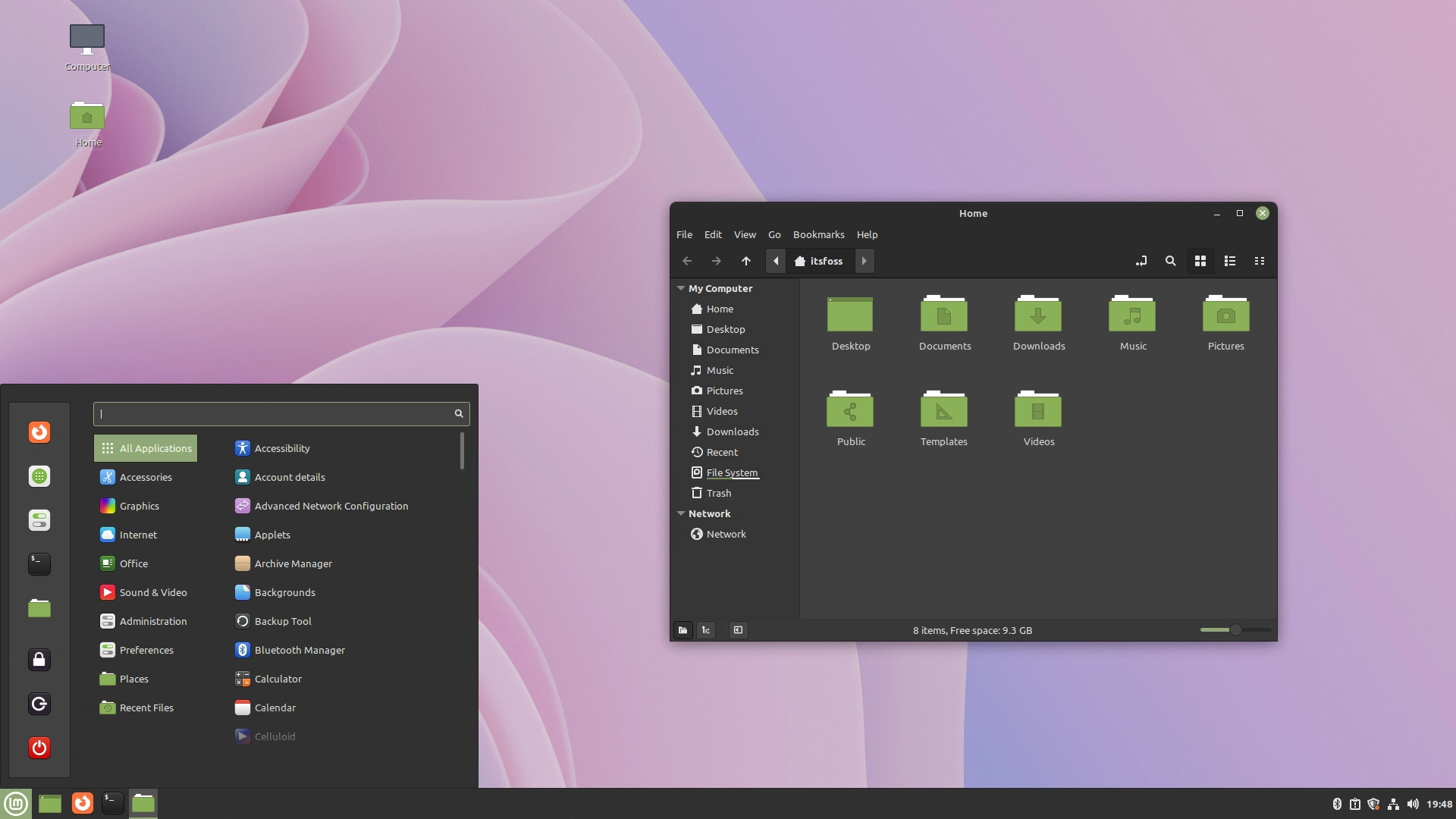Open the Bookmarks menu in file manager
The height and width of the screenshot is (819, 1456).
click(x=818, y=234)
